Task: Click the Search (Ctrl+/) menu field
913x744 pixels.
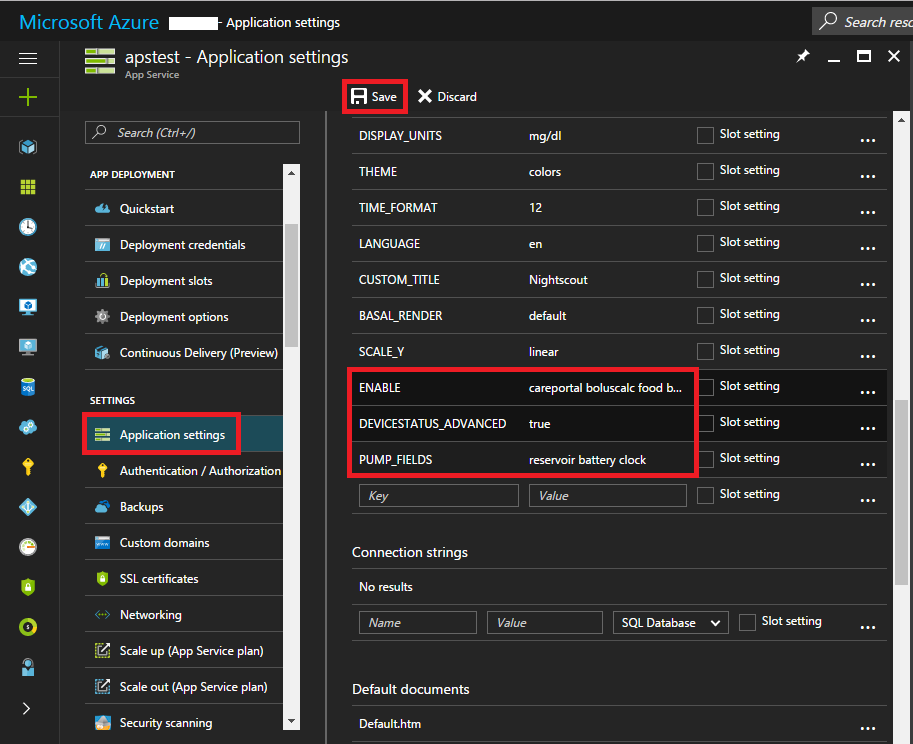Action: (192, 133)
